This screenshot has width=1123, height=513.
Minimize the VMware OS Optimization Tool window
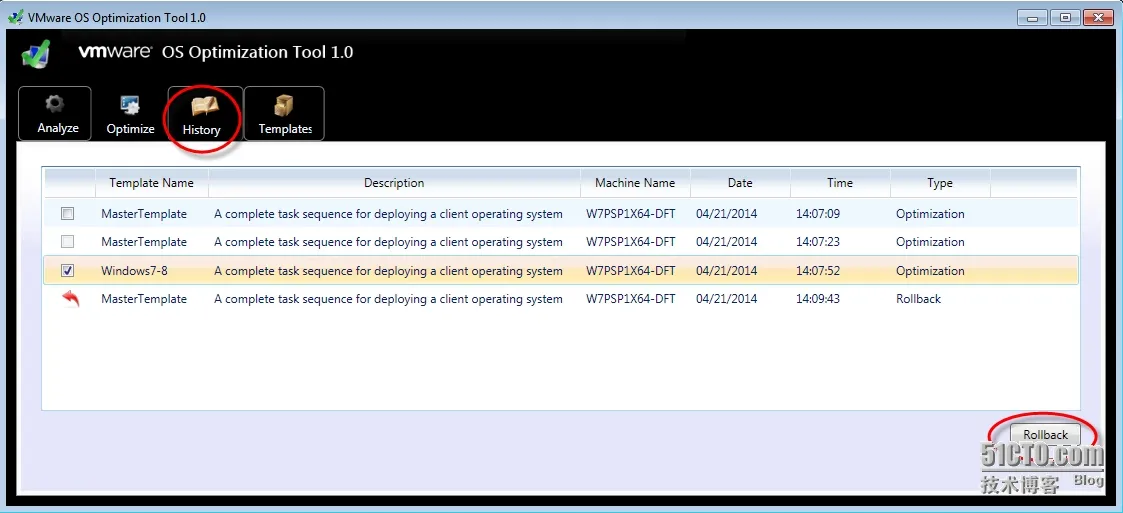coord(1034,17)
